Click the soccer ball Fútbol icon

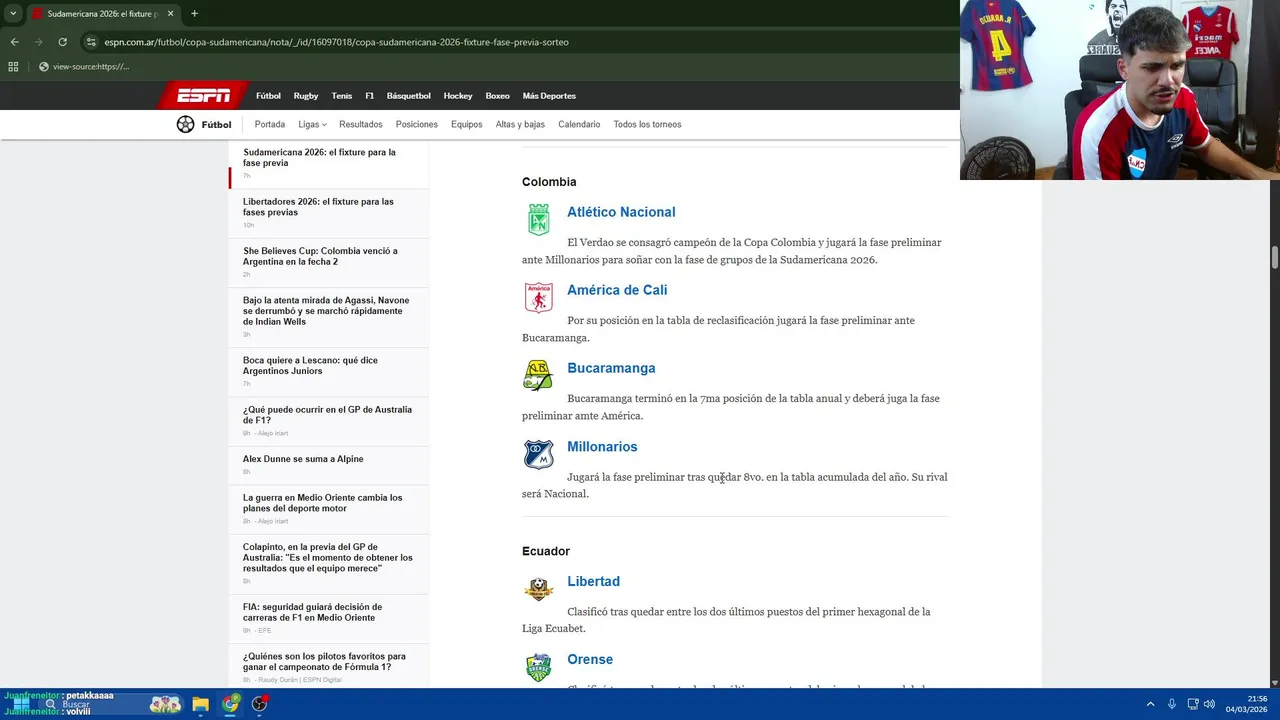pos(185,124)
